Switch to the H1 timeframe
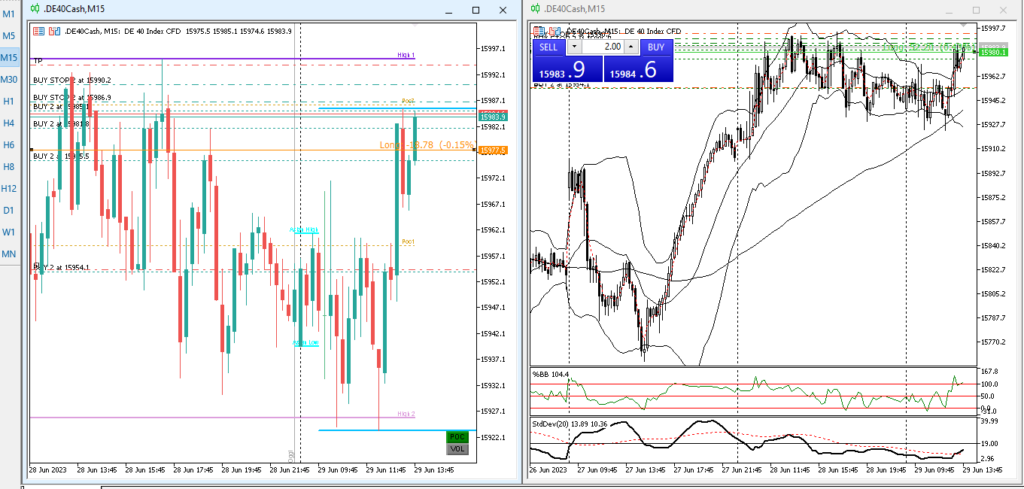 click(8, 101)
